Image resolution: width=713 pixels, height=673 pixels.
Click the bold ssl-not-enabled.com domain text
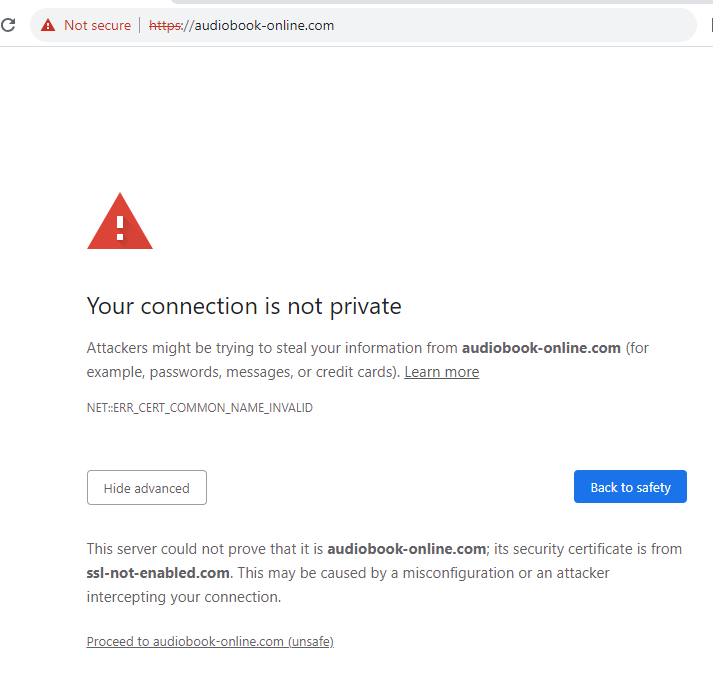158,573
